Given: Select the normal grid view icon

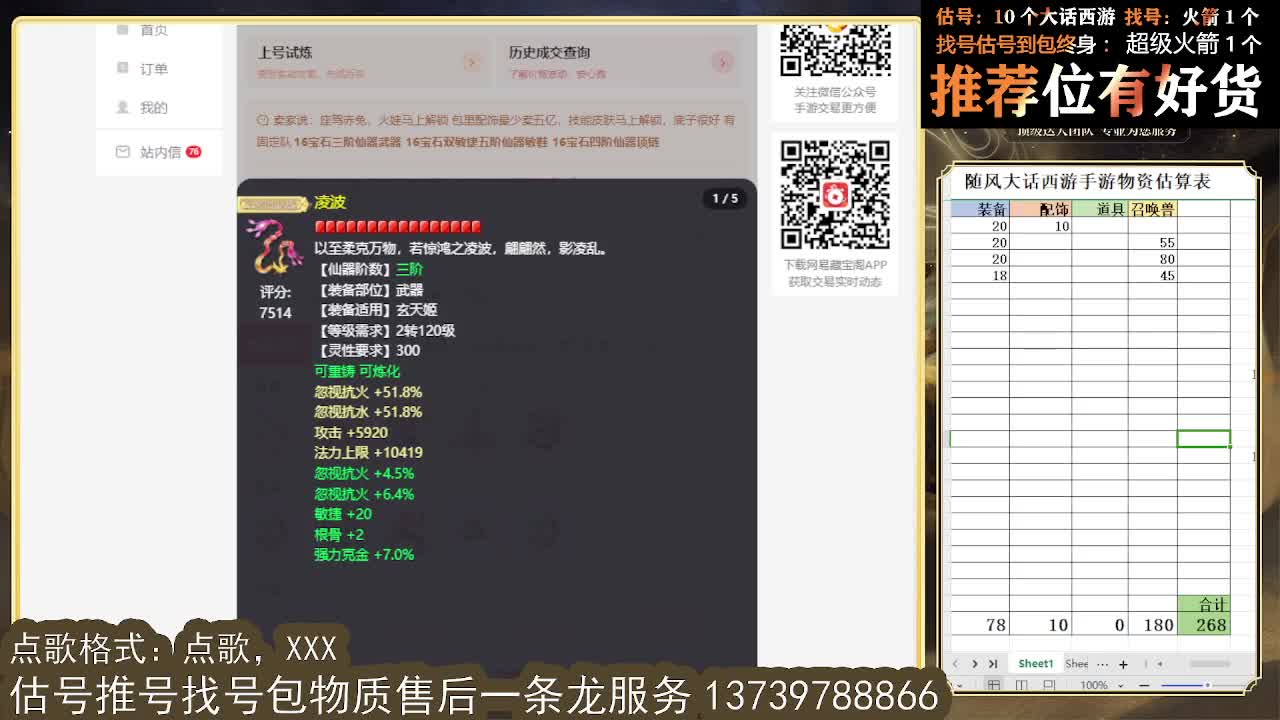Looking at the screenshot, I should (994, 684).
